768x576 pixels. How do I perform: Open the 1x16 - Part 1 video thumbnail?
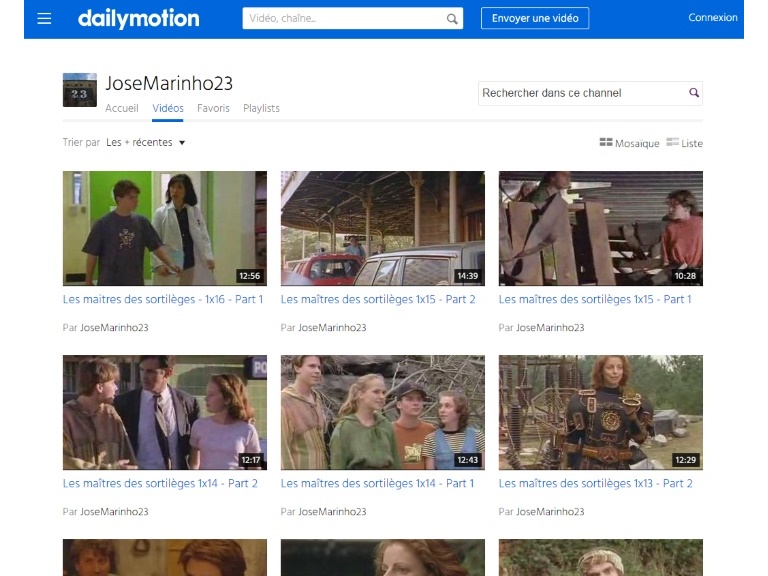coord(165,228)
